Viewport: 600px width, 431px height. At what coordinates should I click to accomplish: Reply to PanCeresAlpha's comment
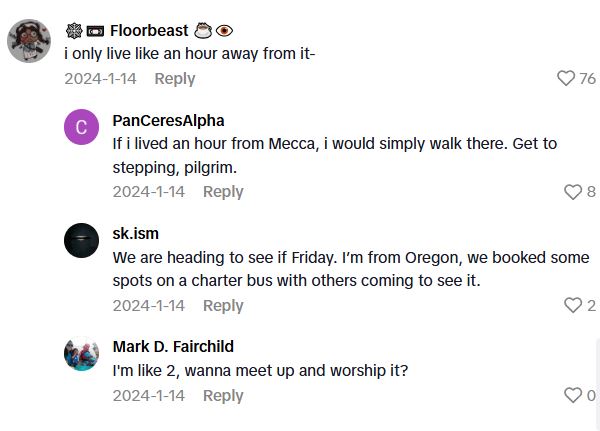(x=223, y=192)
